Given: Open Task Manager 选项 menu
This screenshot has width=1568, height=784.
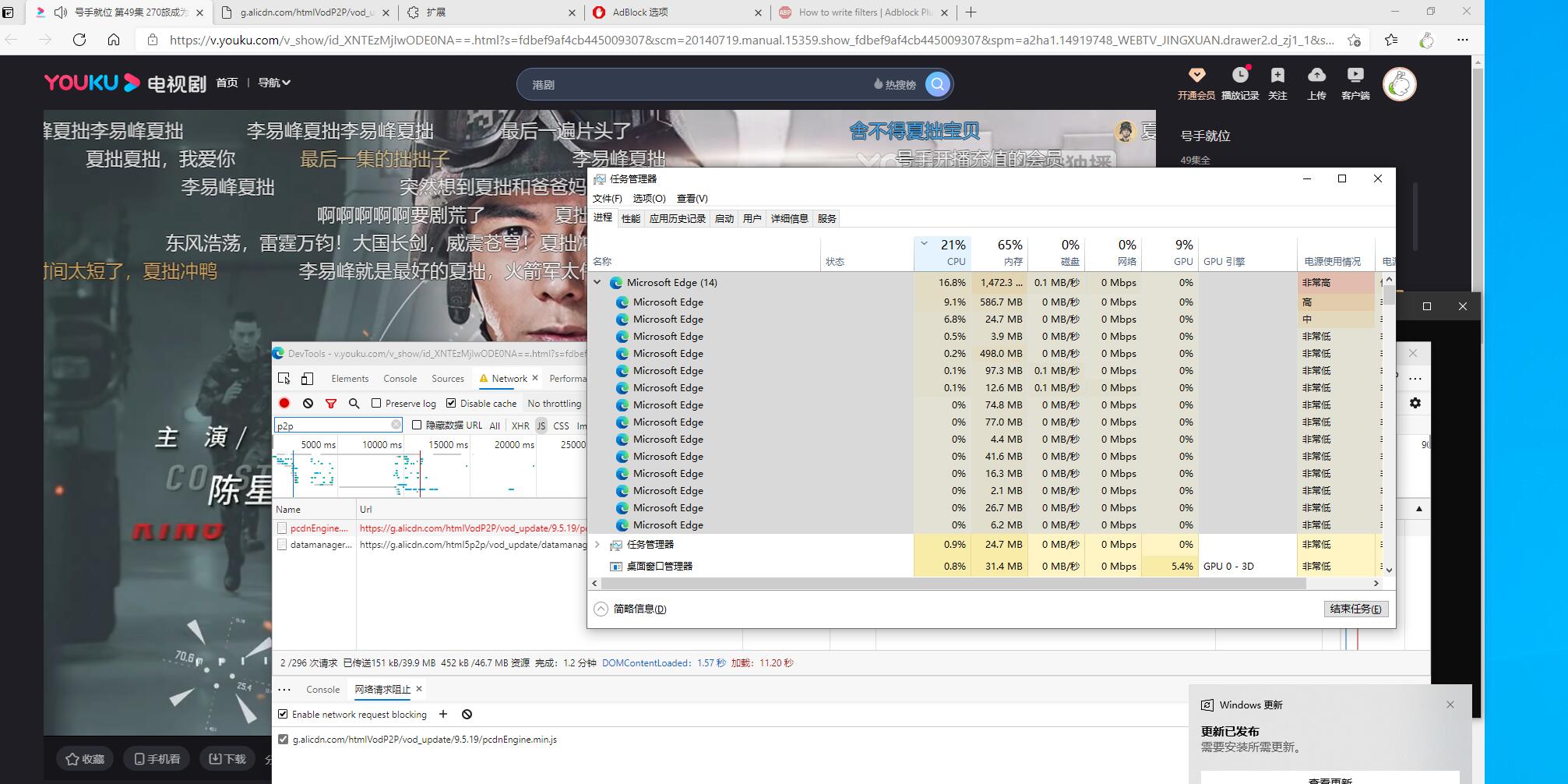Looking at the screenshot, I should tap(649, 198).
